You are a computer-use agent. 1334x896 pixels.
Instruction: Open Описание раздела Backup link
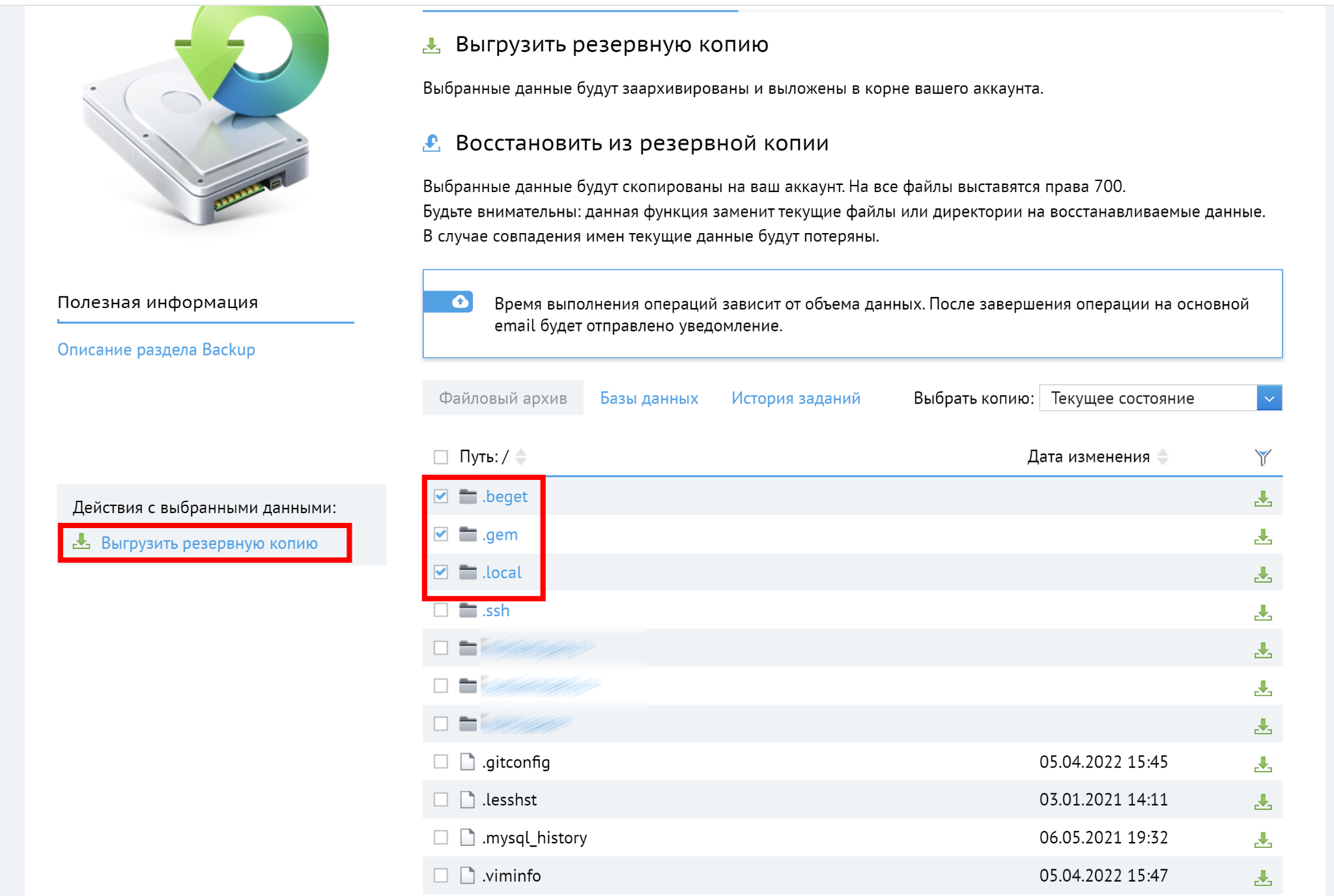pyautogui.click(x=156, y=350)
